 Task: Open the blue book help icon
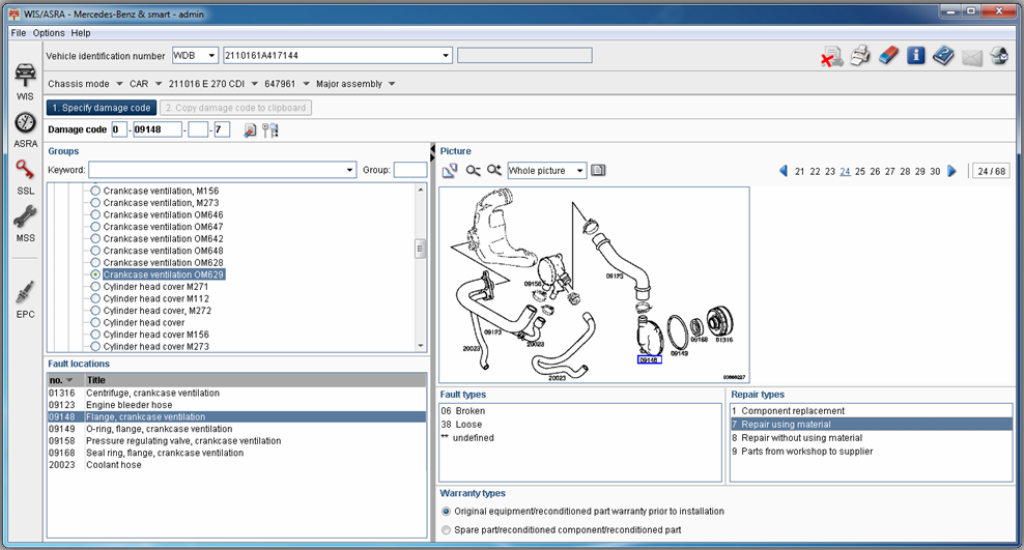pos(944,56)
